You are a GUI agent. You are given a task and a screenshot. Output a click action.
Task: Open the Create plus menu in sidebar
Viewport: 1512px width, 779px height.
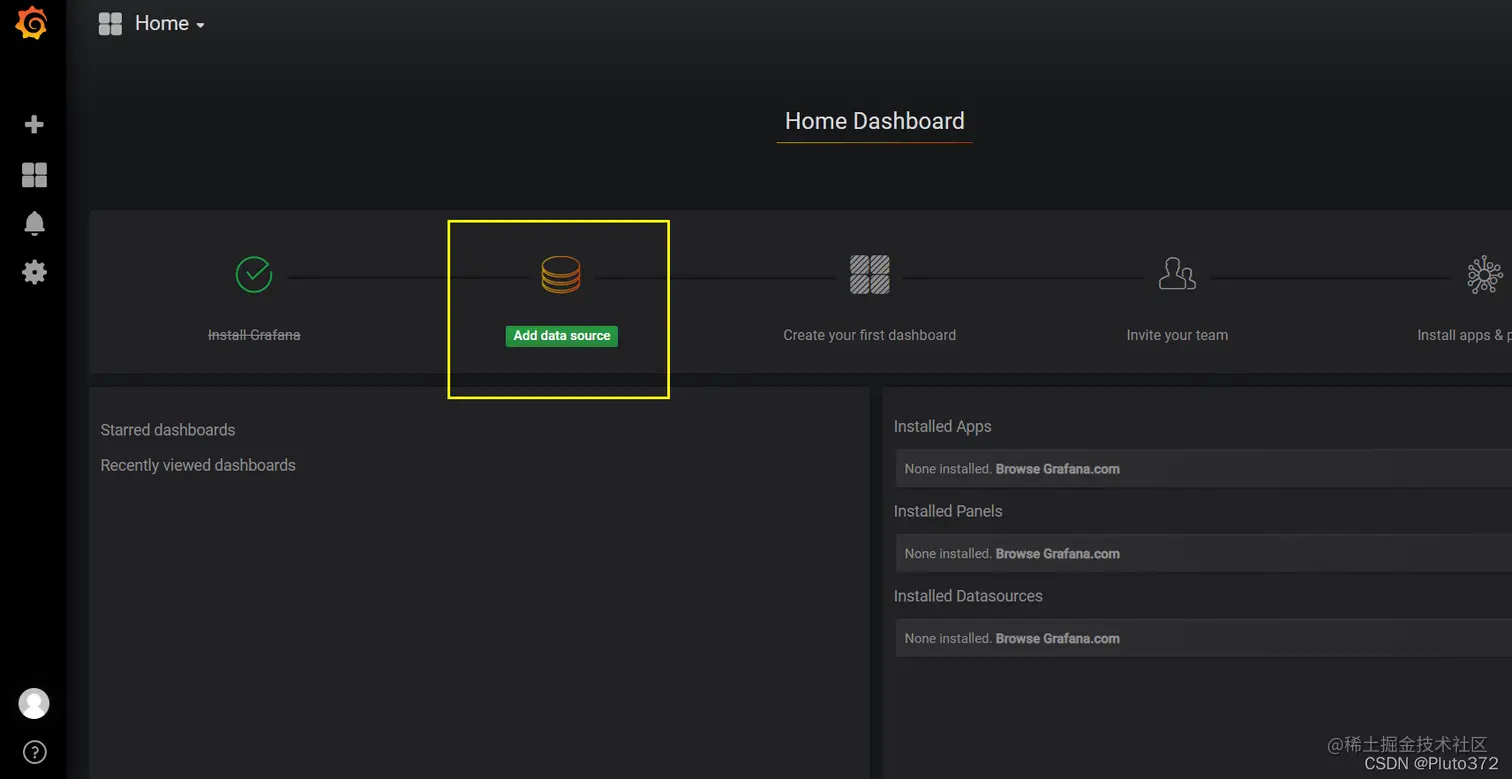click(34, 124)
